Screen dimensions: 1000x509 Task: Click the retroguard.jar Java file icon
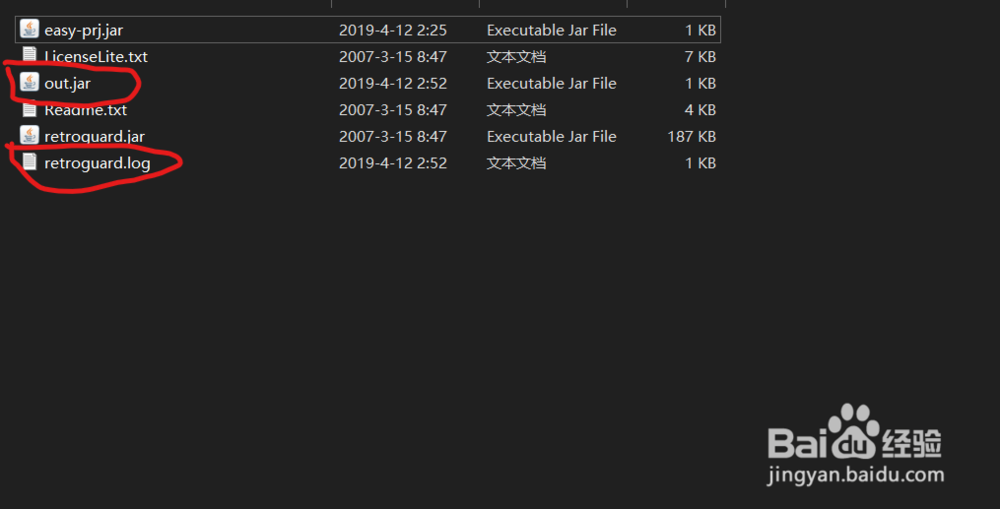pyautogui.click(x=30, y=136)
